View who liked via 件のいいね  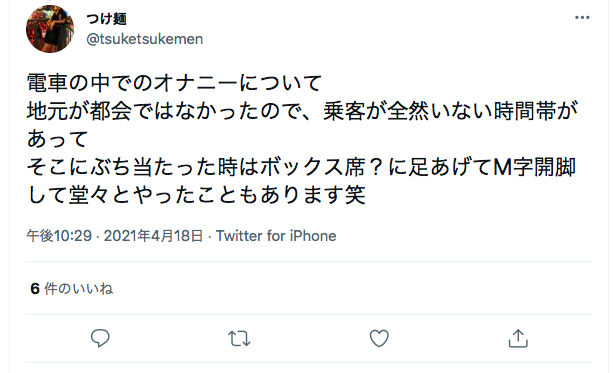(79, 288)
